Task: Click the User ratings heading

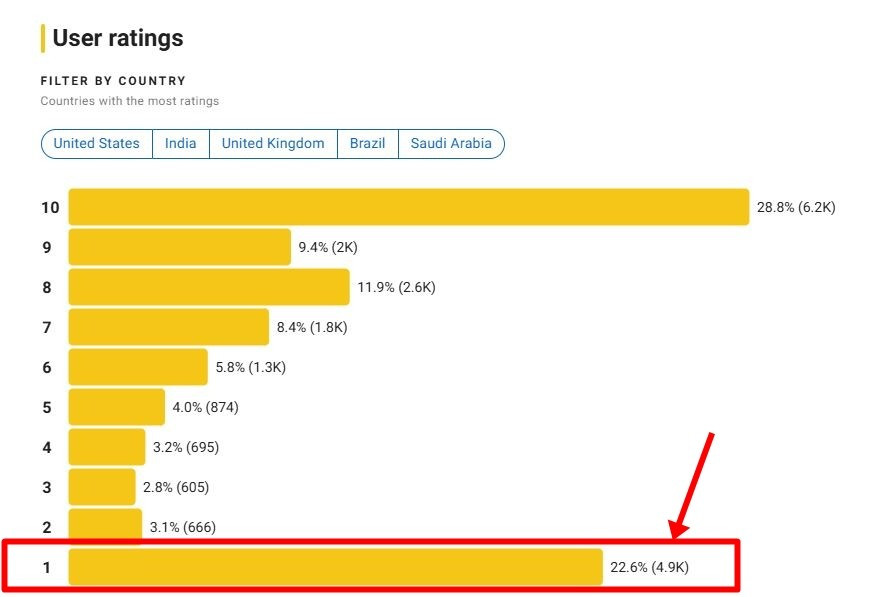Action: coord(117,39)
